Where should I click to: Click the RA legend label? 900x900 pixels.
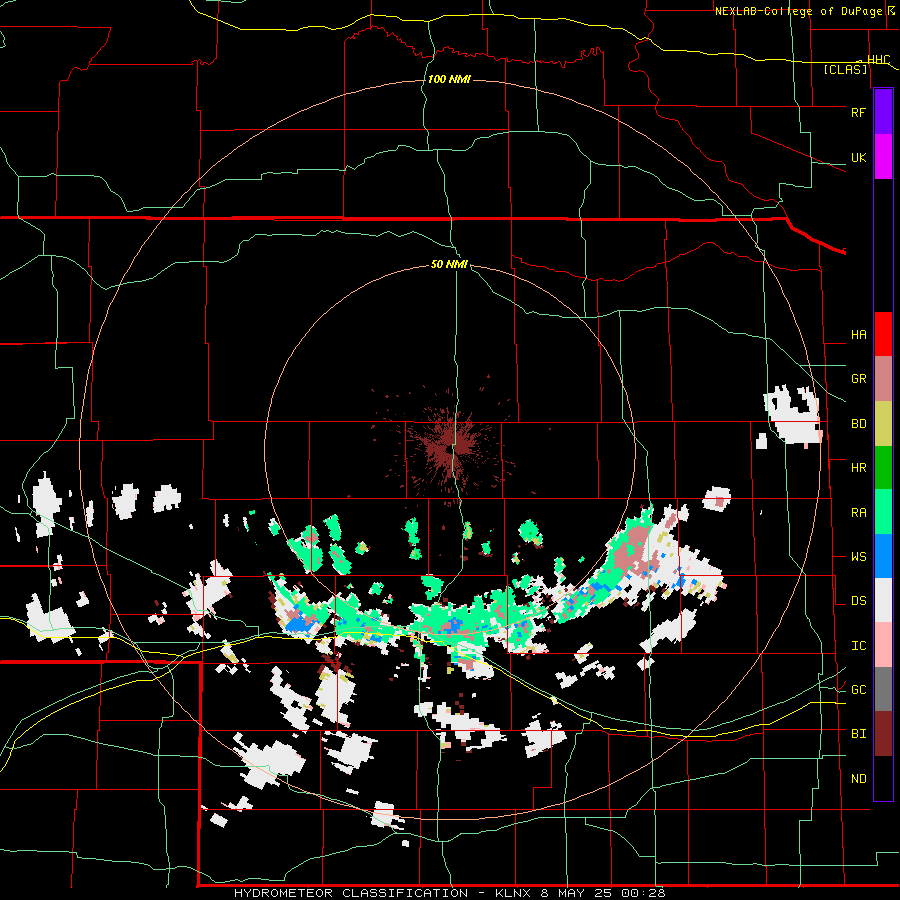click(x=858, y=512)
